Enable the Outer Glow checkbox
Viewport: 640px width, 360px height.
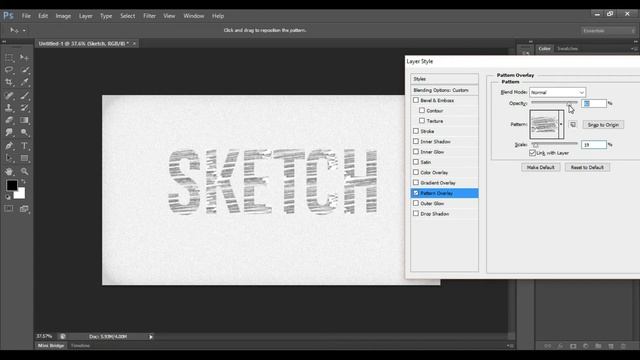[416, 203]
